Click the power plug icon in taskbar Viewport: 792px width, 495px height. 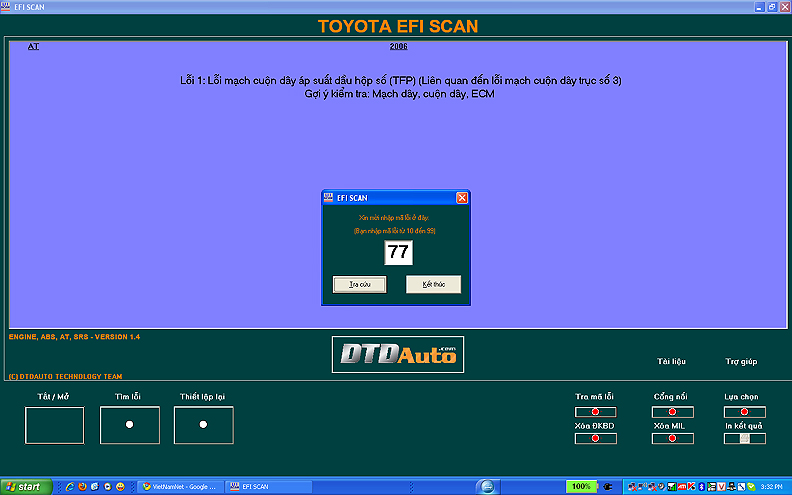click(x=608, y=486)
